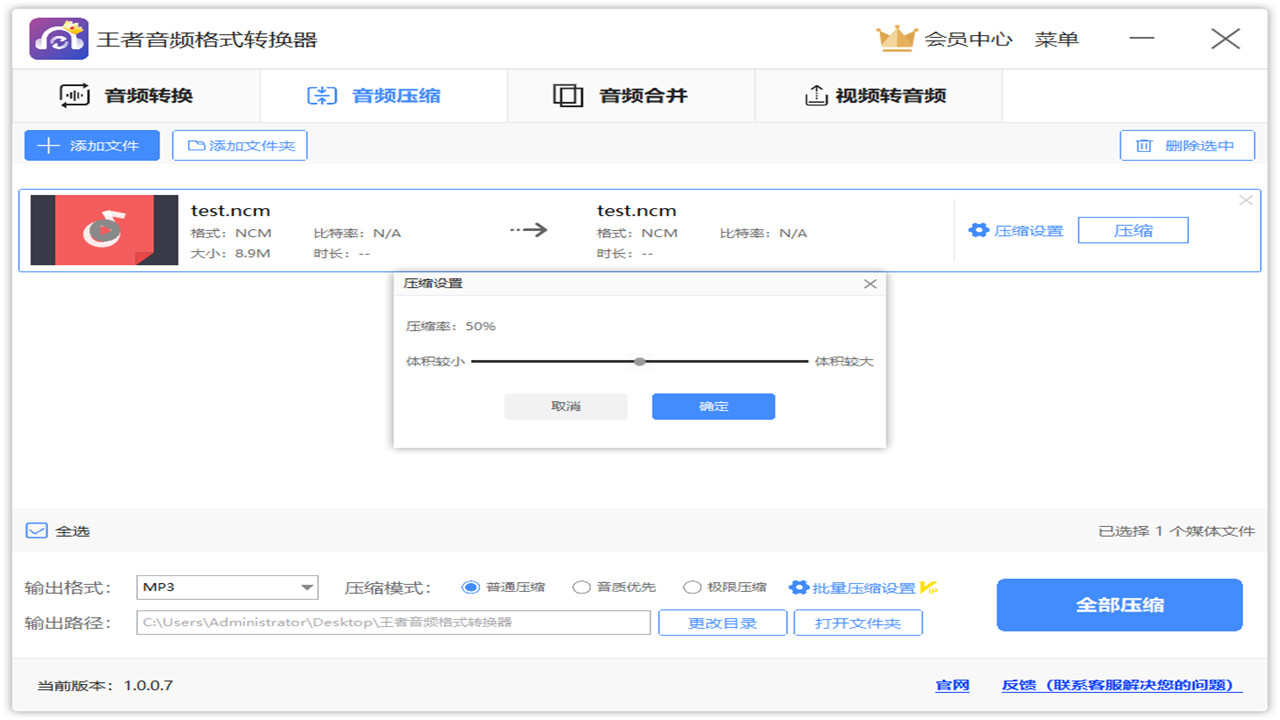Open the 菜单 menu

[x=1056, y=38]
